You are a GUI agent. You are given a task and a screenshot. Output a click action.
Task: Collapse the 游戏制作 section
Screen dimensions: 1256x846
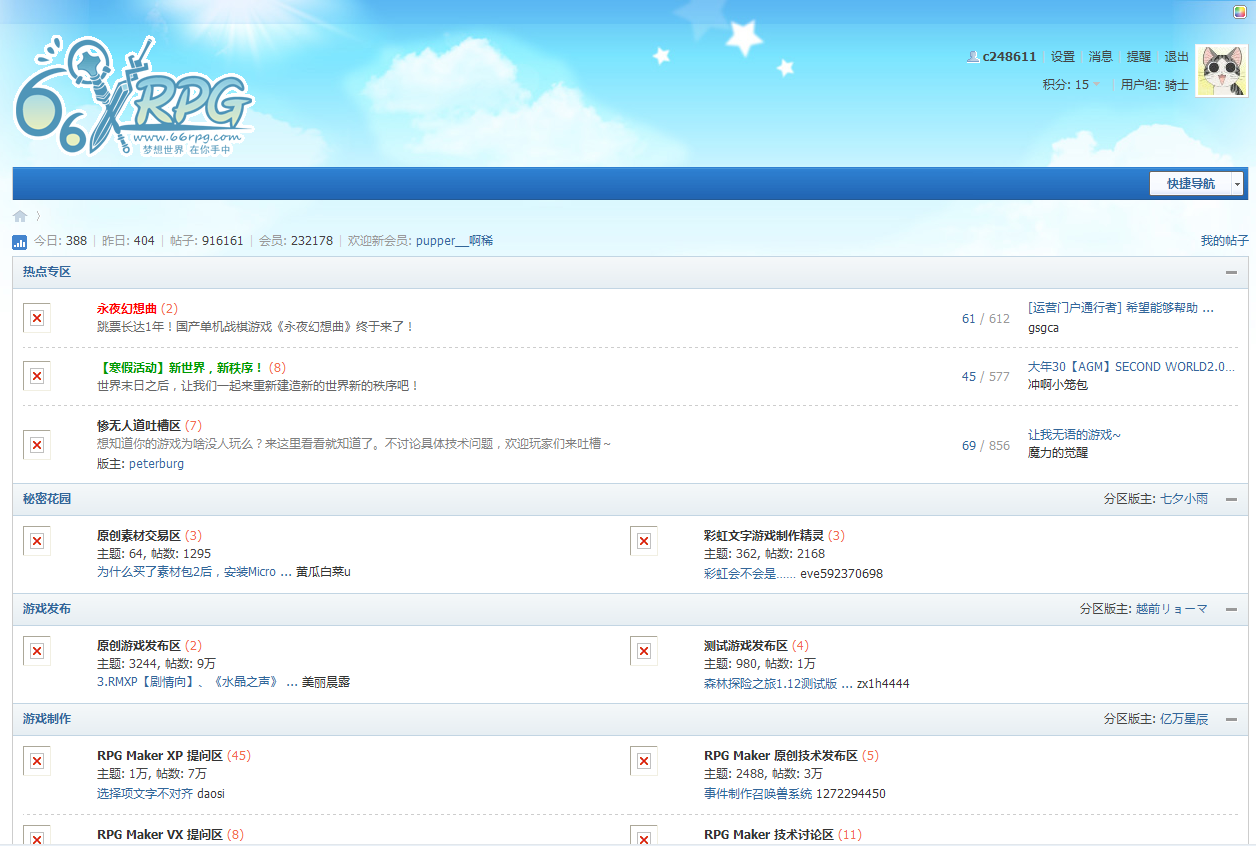(x=1232, y=719)
